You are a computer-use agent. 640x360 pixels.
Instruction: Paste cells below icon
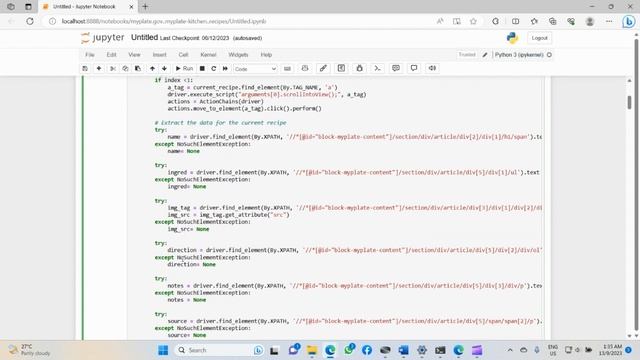click(x=138, y=69)
